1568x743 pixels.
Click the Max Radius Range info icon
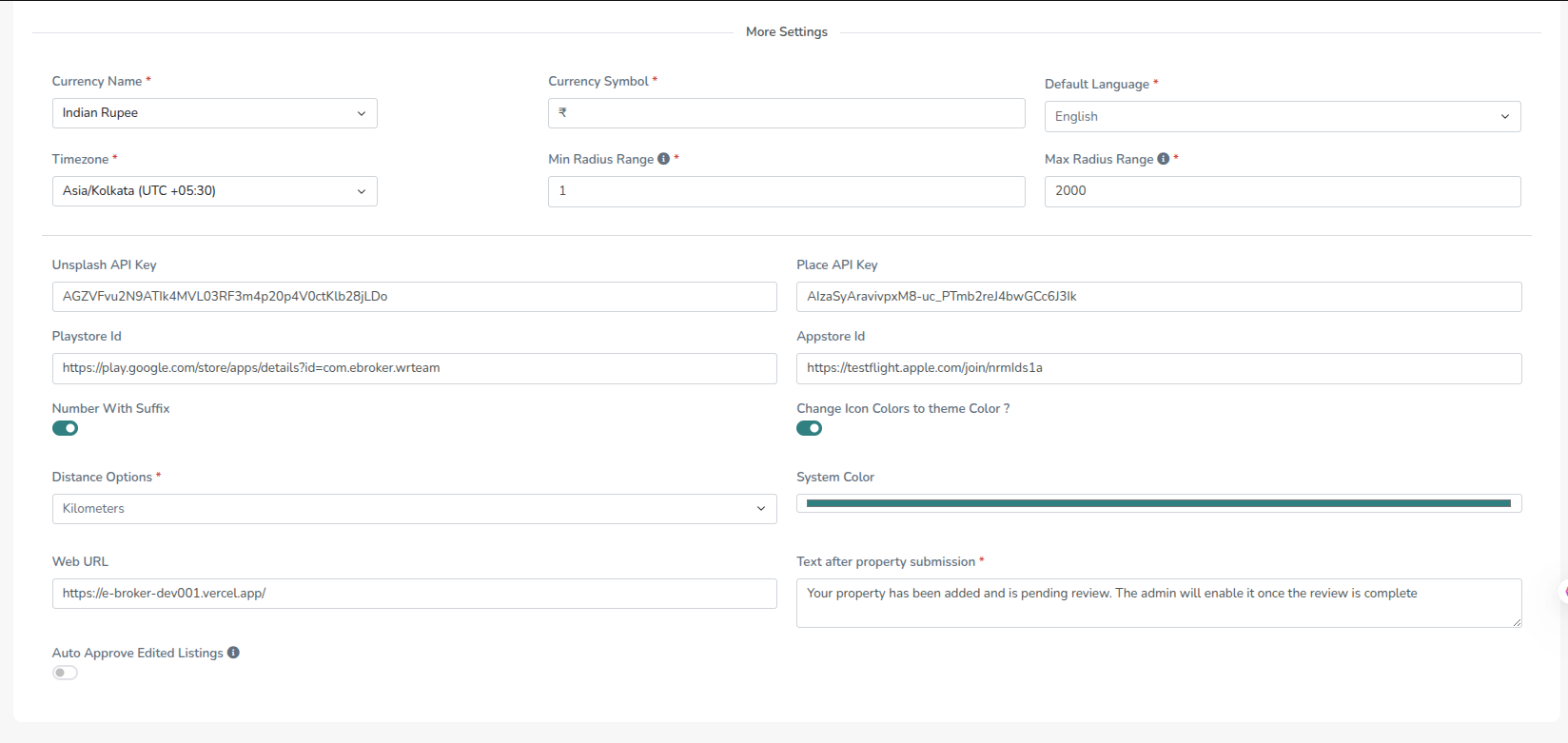(x=1163, y=159)
